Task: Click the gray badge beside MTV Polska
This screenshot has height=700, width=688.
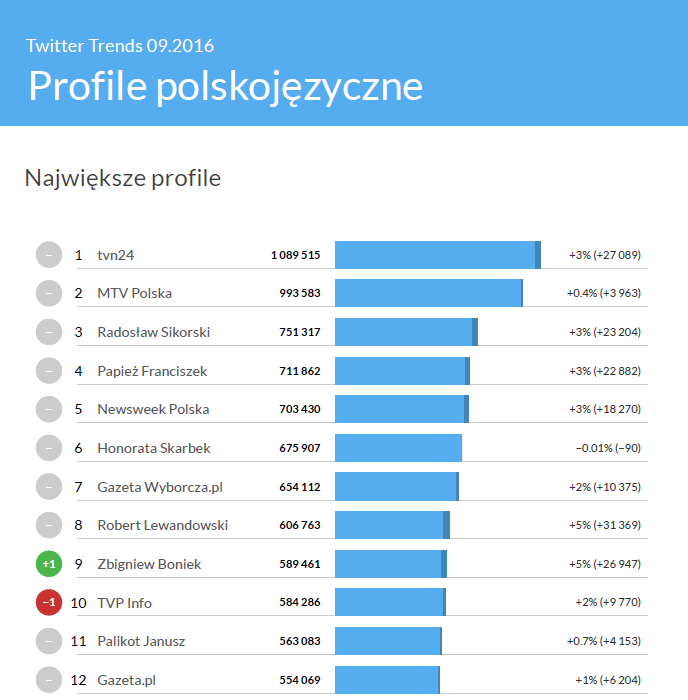Action: coord(48,293)
